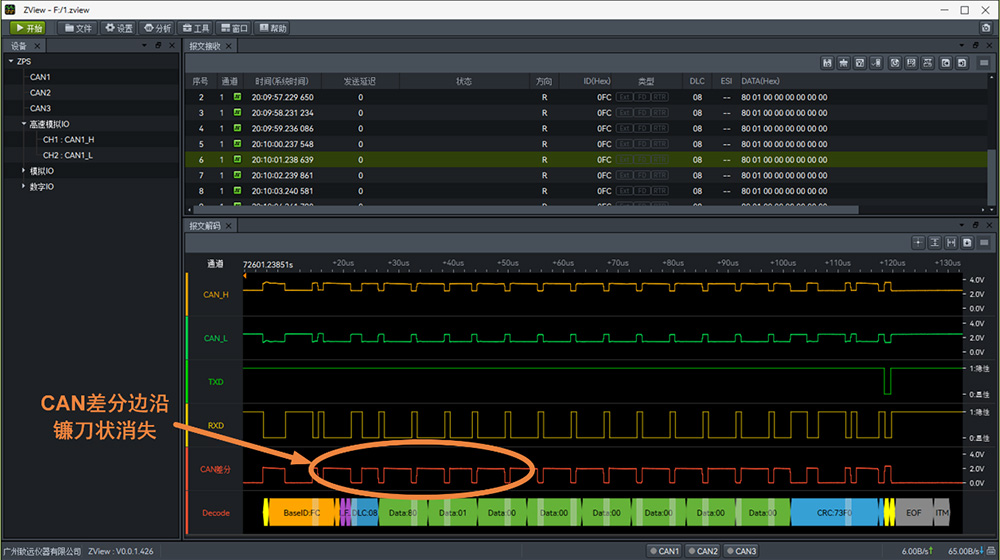Click the plus cursor icon in 报文解码 toolbar
Screen dimensions: 1000x560
click(x=918, y=243)
